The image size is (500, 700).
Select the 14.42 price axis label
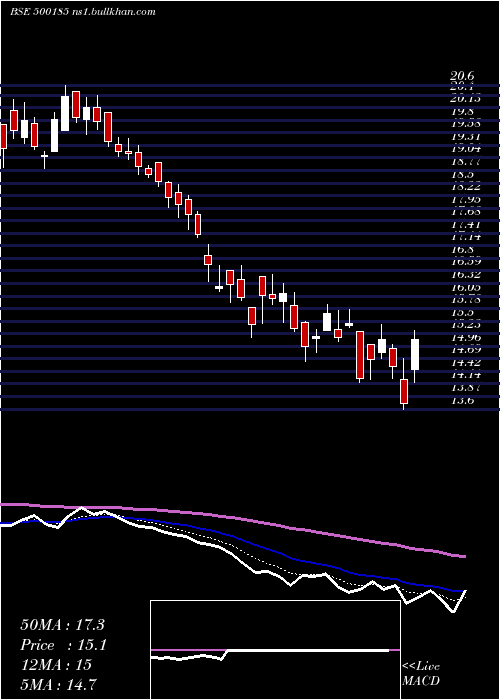click(x=467, y=362)
